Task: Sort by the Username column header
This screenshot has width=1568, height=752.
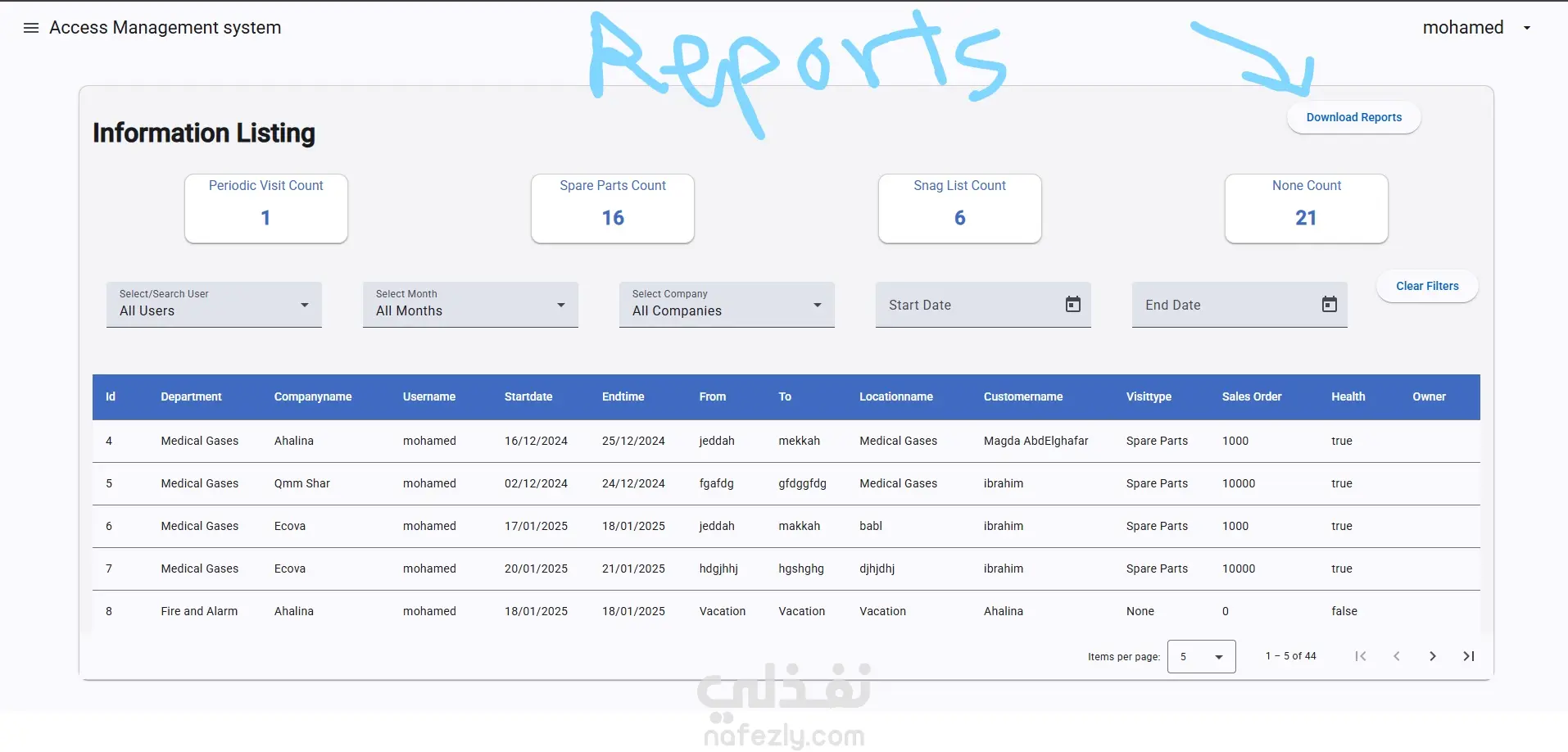Action: click(429, 396)
